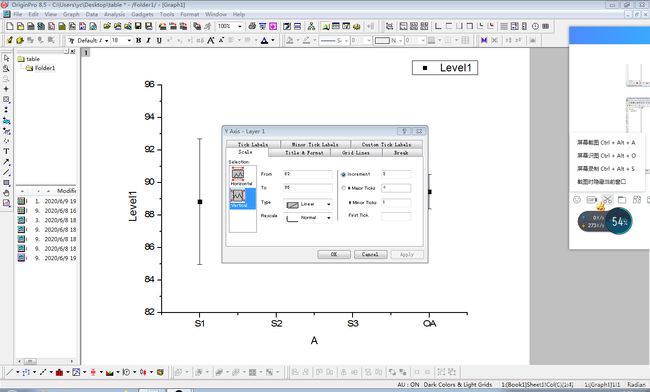Open the File menu
Screen dimensions: 650x392
17,14
